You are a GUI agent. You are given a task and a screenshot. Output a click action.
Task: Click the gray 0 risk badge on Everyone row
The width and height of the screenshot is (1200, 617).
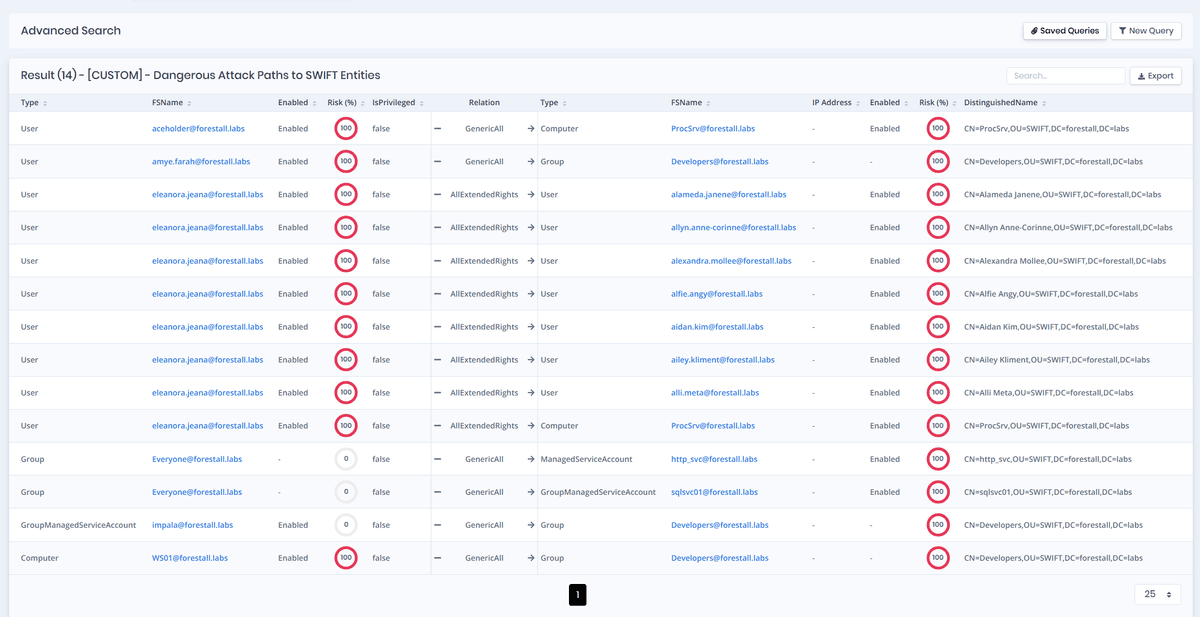(x=345, y=458)
